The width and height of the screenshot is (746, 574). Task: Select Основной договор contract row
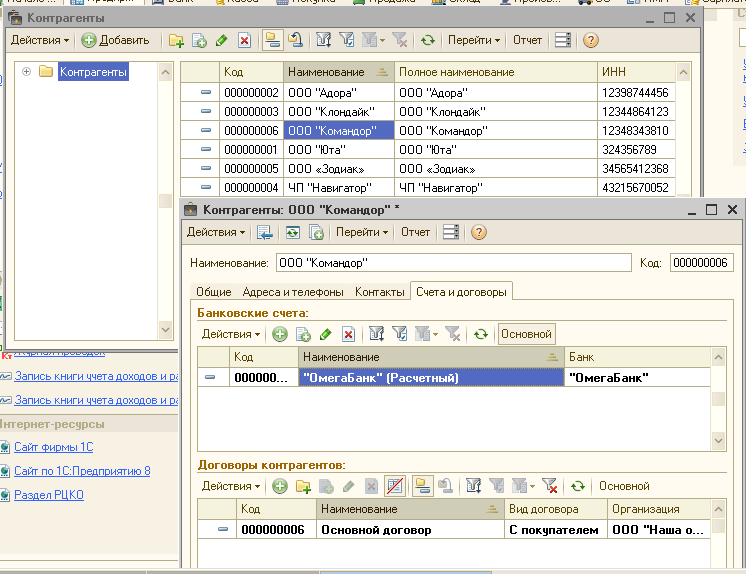coord(454,529)
